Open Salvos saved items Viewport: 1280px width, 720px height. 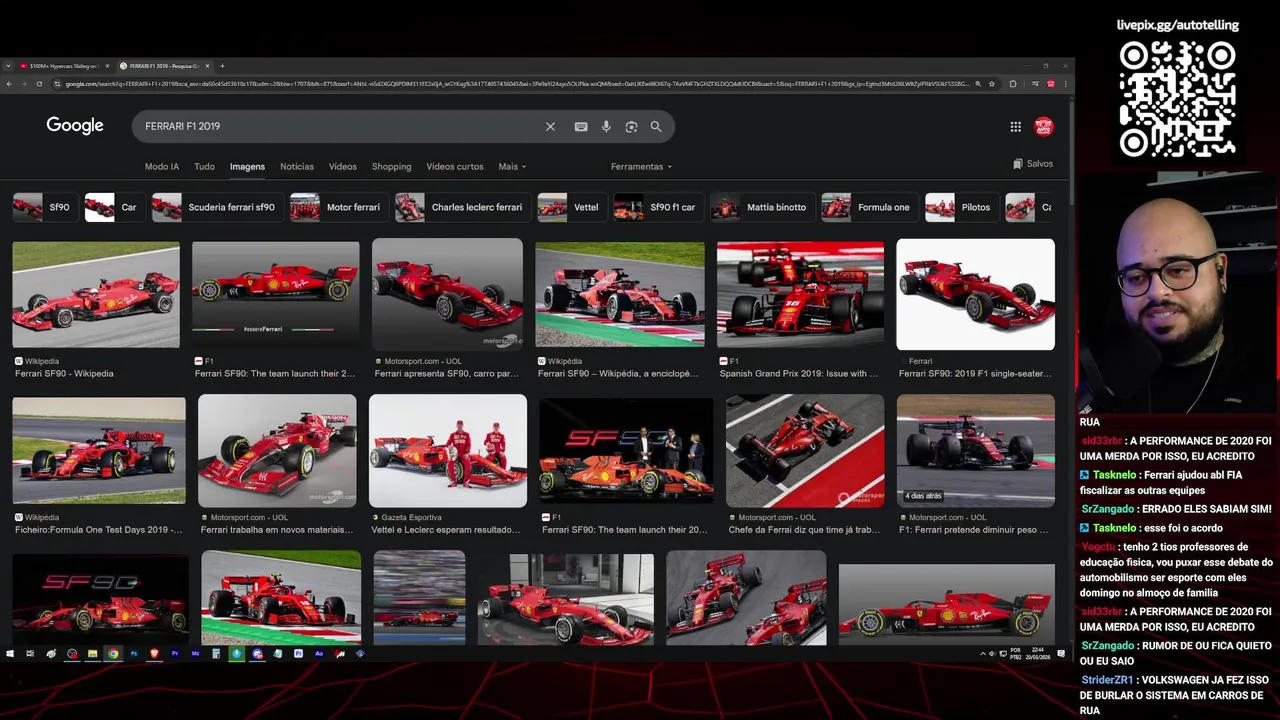click(1033, 164)
